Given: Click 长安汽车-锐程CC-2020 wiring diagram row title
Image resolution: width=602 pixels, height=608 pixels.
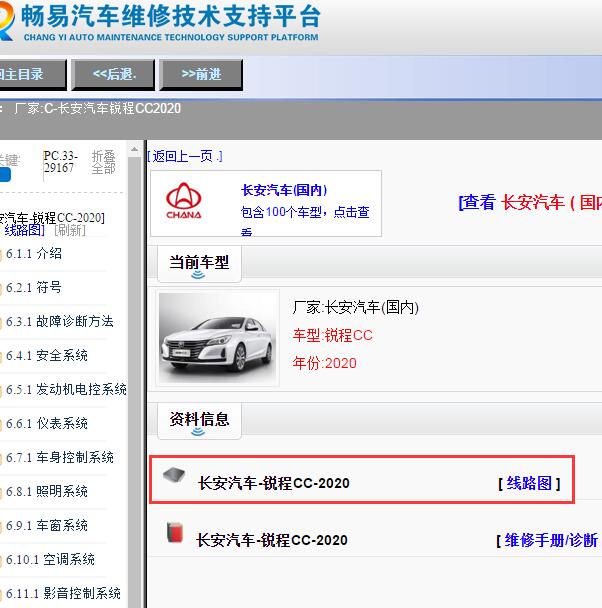Looking at the screenshot, I should click(x=274, y=483).
